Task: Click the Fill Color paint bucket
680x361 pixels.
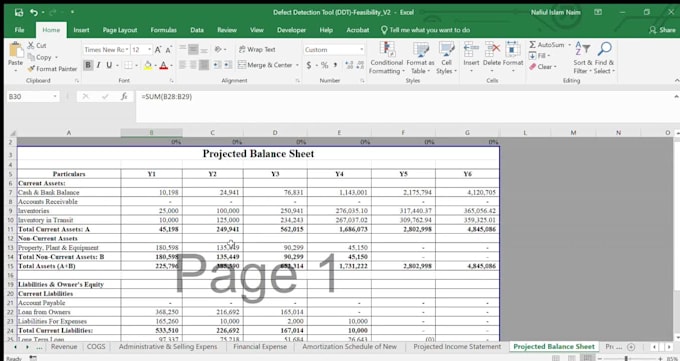Action: click(148, 65)
